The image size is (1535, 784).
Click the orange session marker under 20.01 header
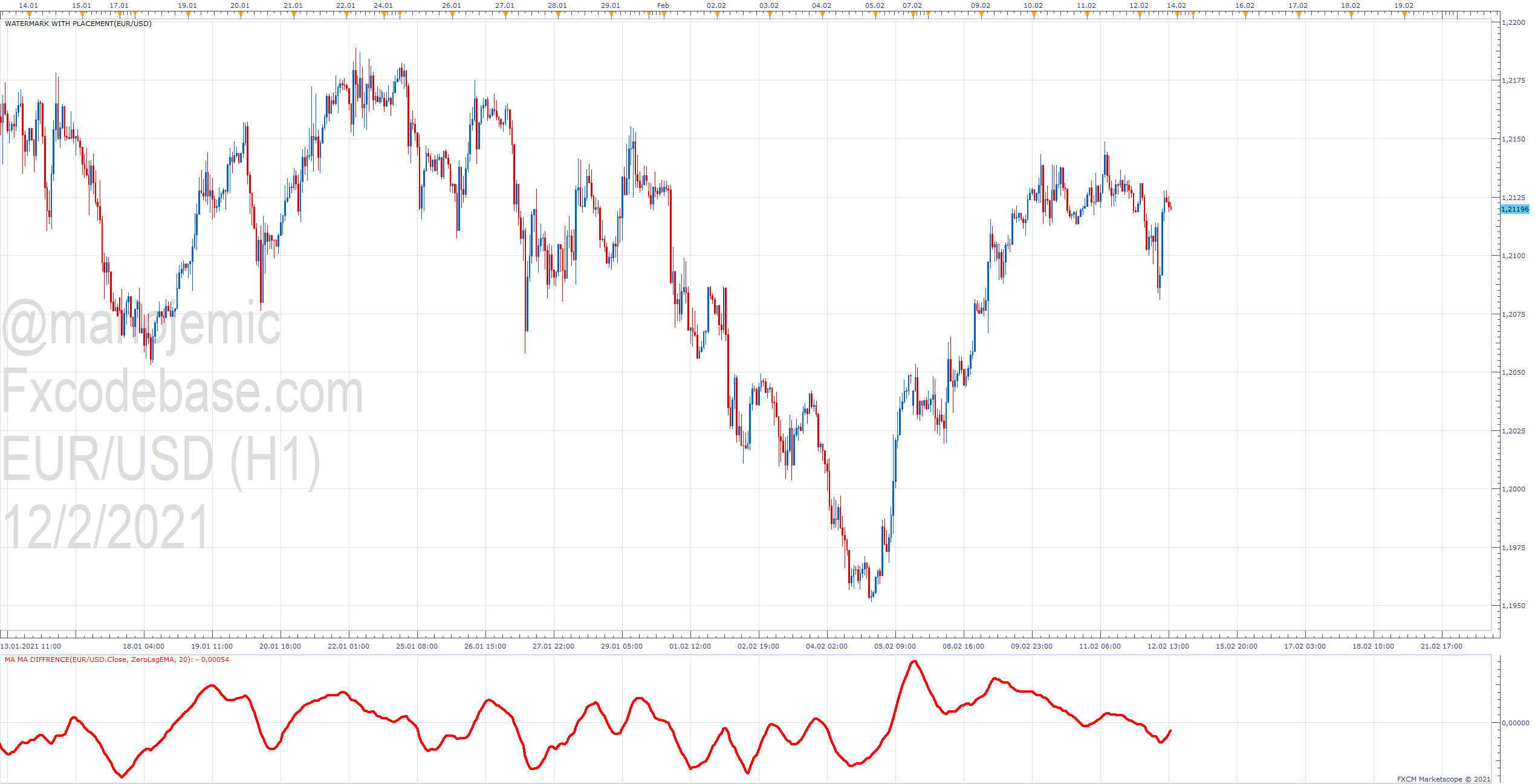(241, 15)
